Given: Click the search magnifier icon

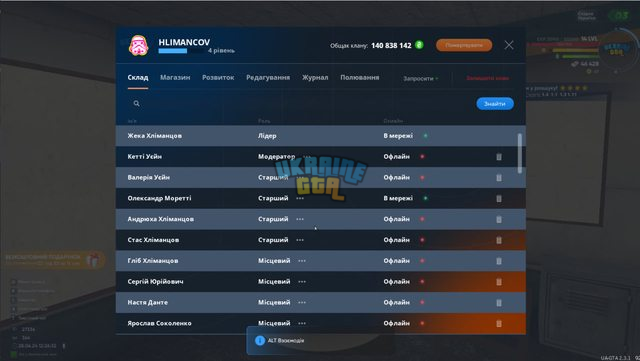Looking at the screenshot, I should coord(136,104).
